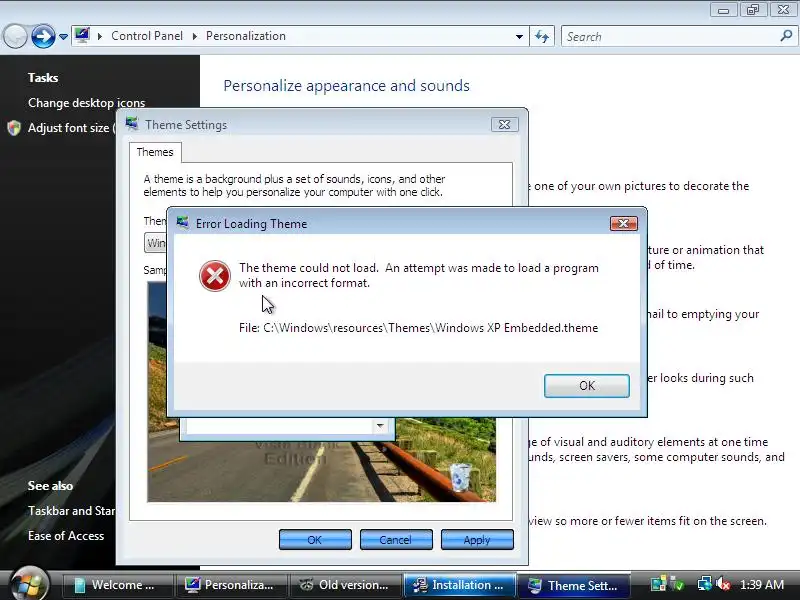This screenshot has width=800, height=600.
Task: Switch to Installation taskbar button
Action: [459, 585]
